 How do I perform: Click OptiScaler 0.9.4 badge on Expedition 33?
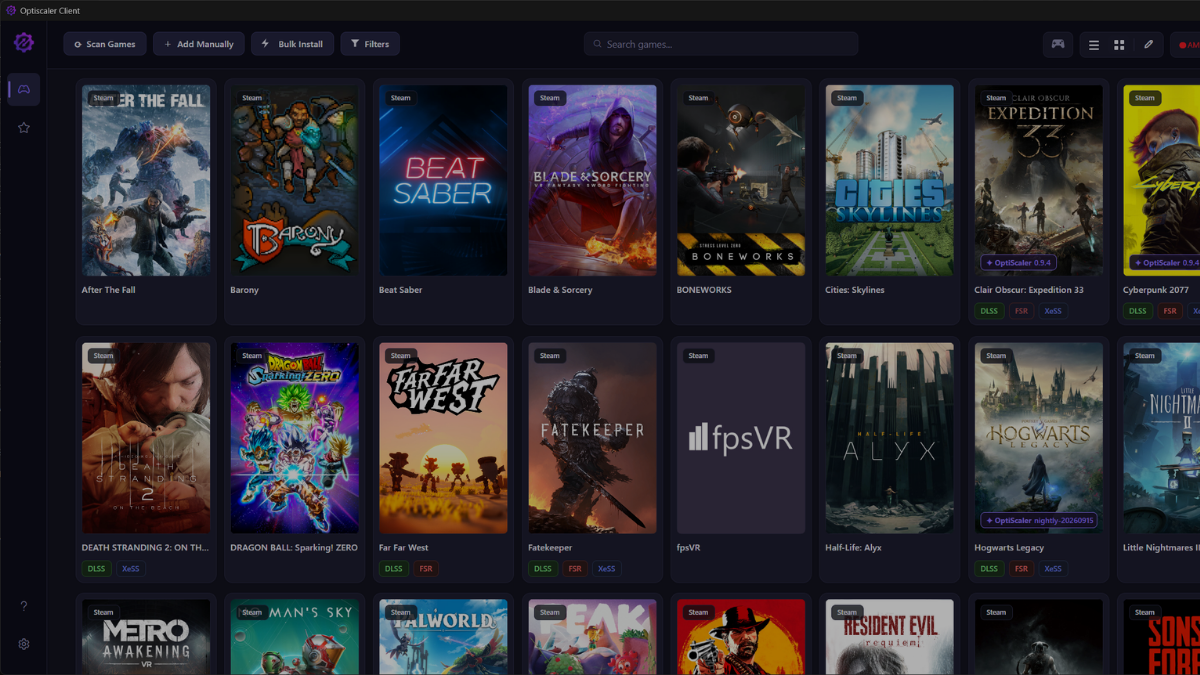[1019, 263]
